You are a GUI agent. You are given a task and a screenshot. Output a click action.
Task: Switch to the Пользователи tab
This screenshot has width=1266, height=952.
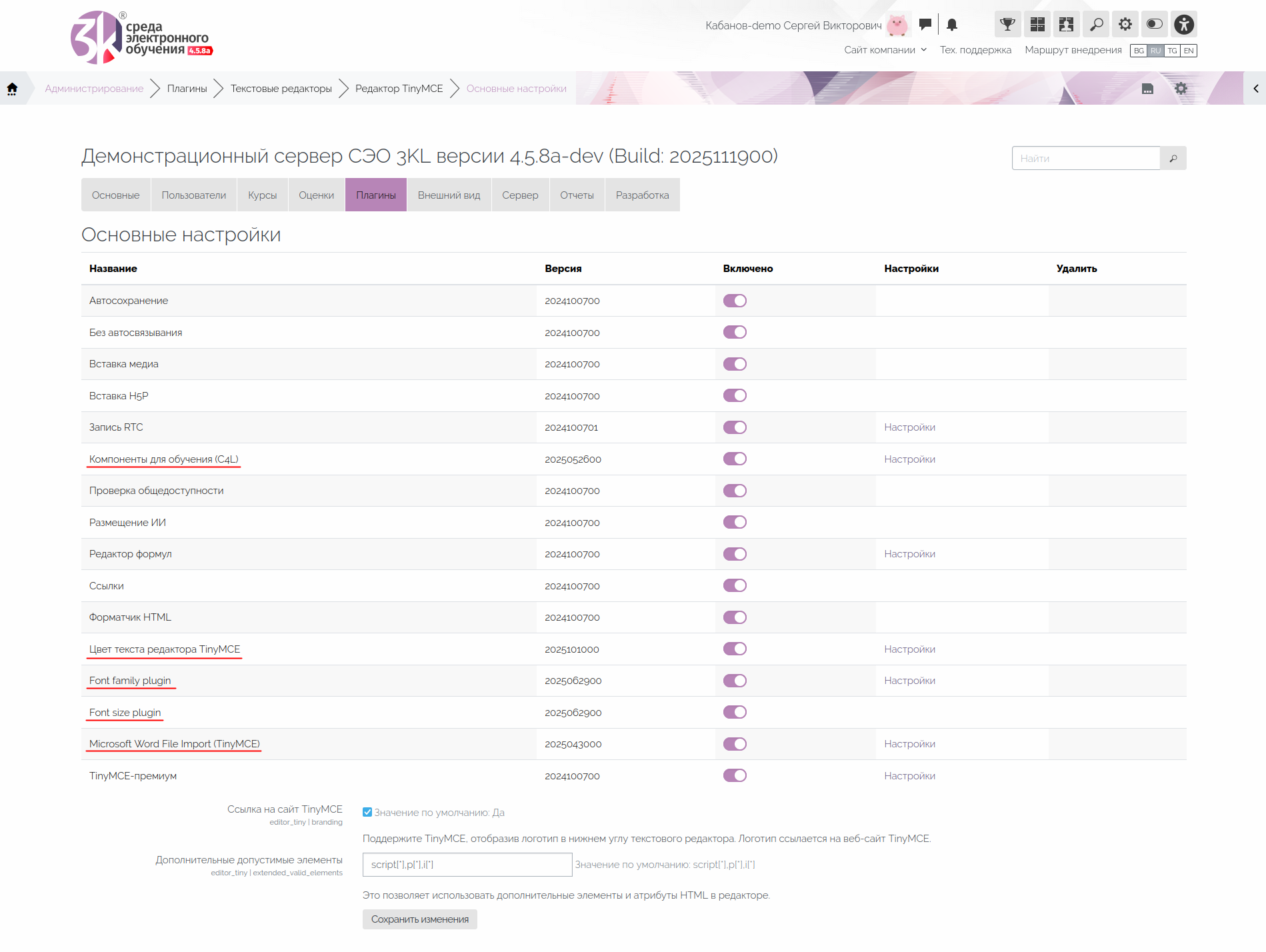click(193, 195)
